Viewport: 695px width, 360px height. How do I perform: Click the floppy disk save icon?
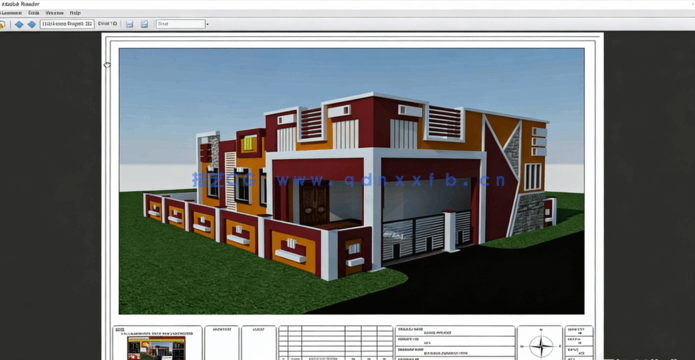click(129, 24)
